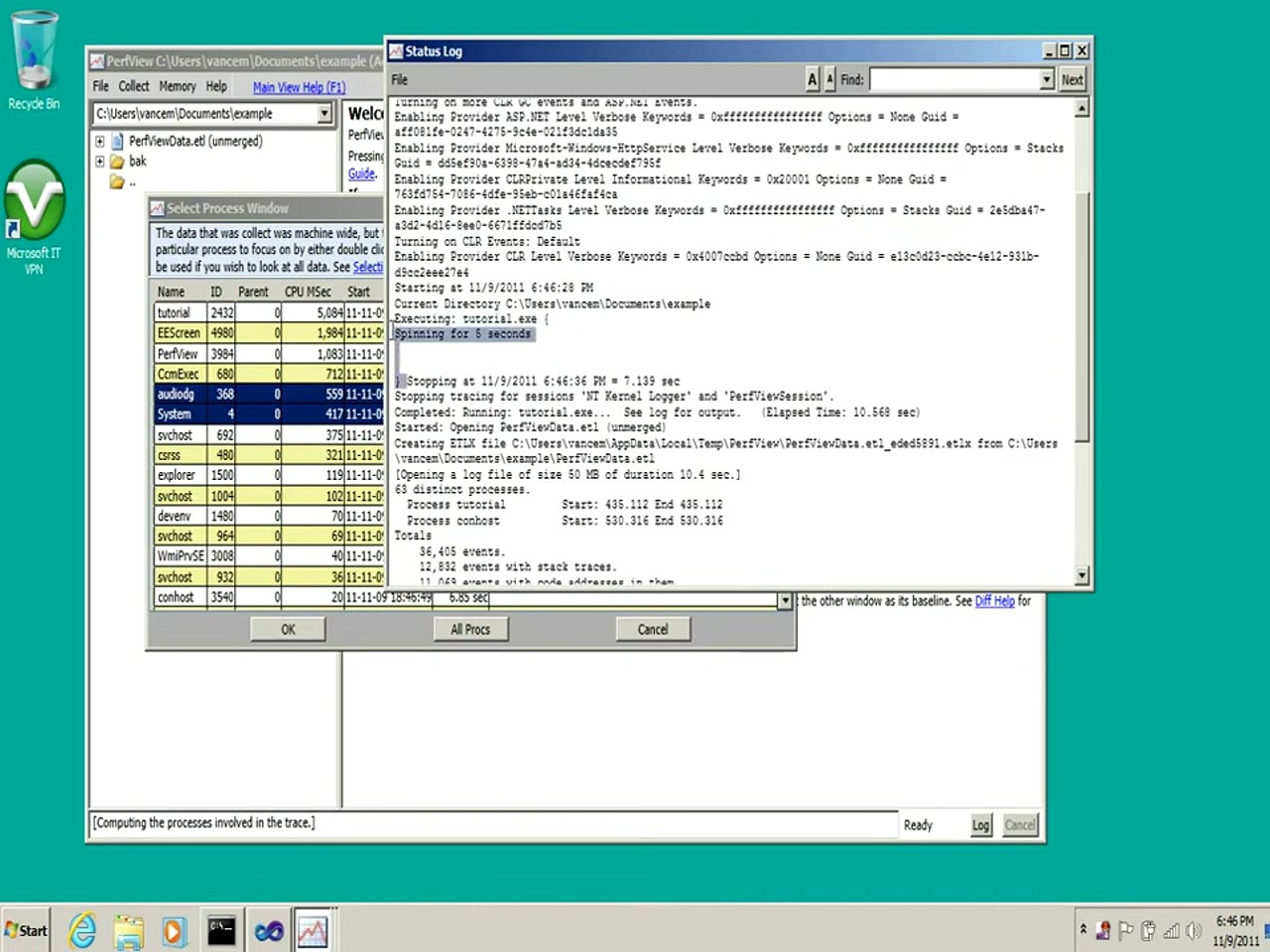Open PerfView from the taskbar icon

pyautogui.click(x=313, y=930)
